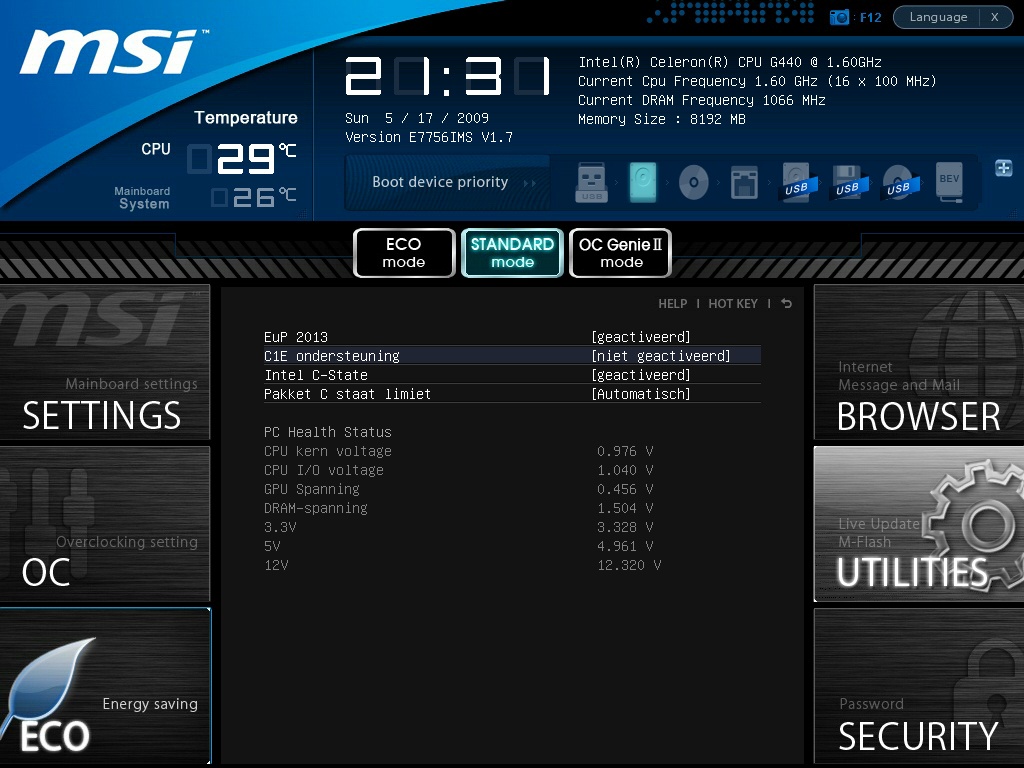1024x768 pixels.
Task: Click System temperature reading 26°C
Action: point(254,197)
